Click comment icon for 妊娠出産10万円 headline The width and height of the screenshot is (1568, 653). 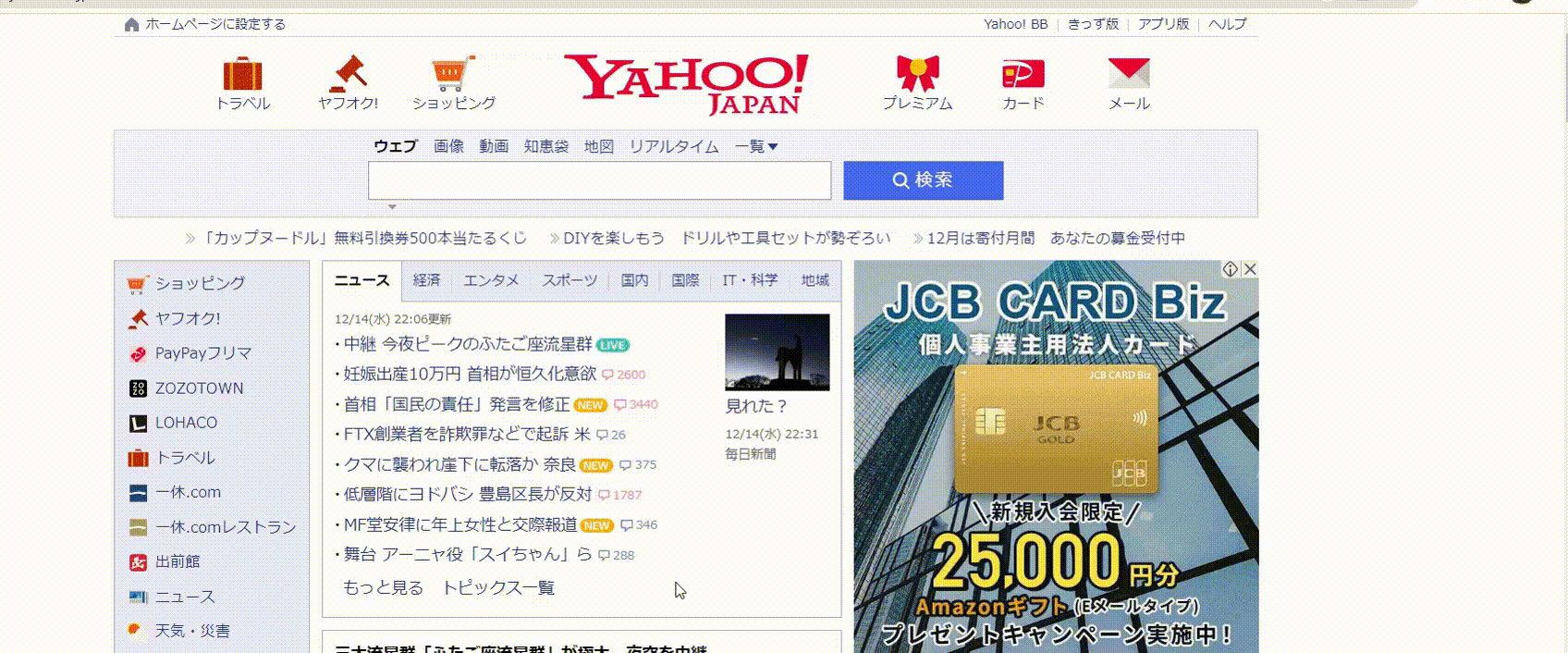pyautogui.click(x=607, y=375)
